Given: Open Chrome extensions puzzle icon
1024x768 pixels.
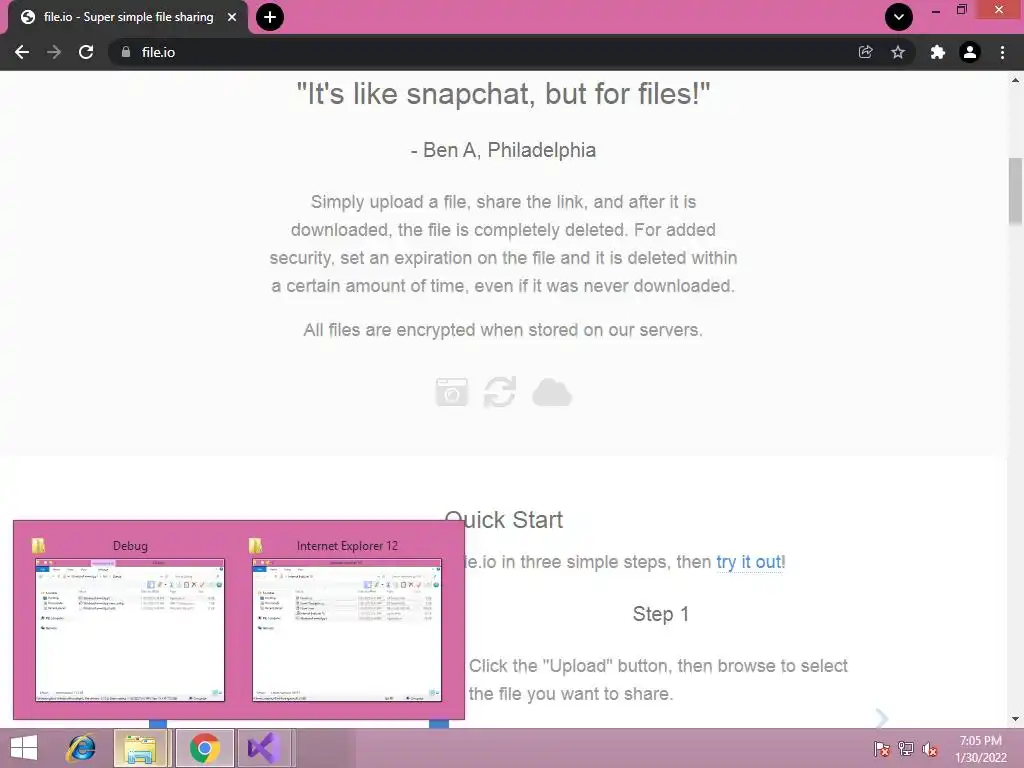Looking at the screenshot, I should point(938,52).
